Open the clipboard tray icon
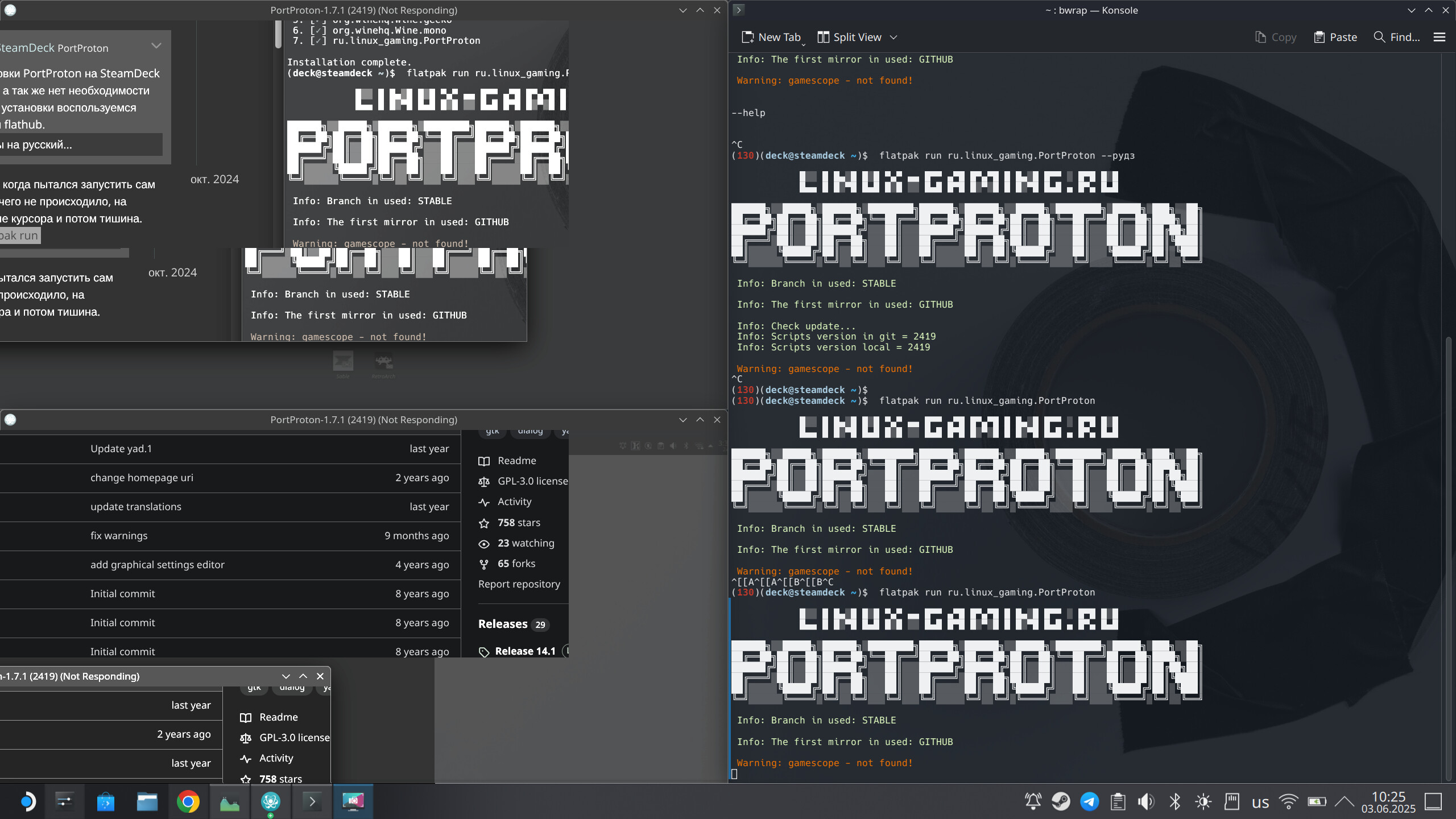The width and height of the screenshot is (1456, 819). point(1118,802)
